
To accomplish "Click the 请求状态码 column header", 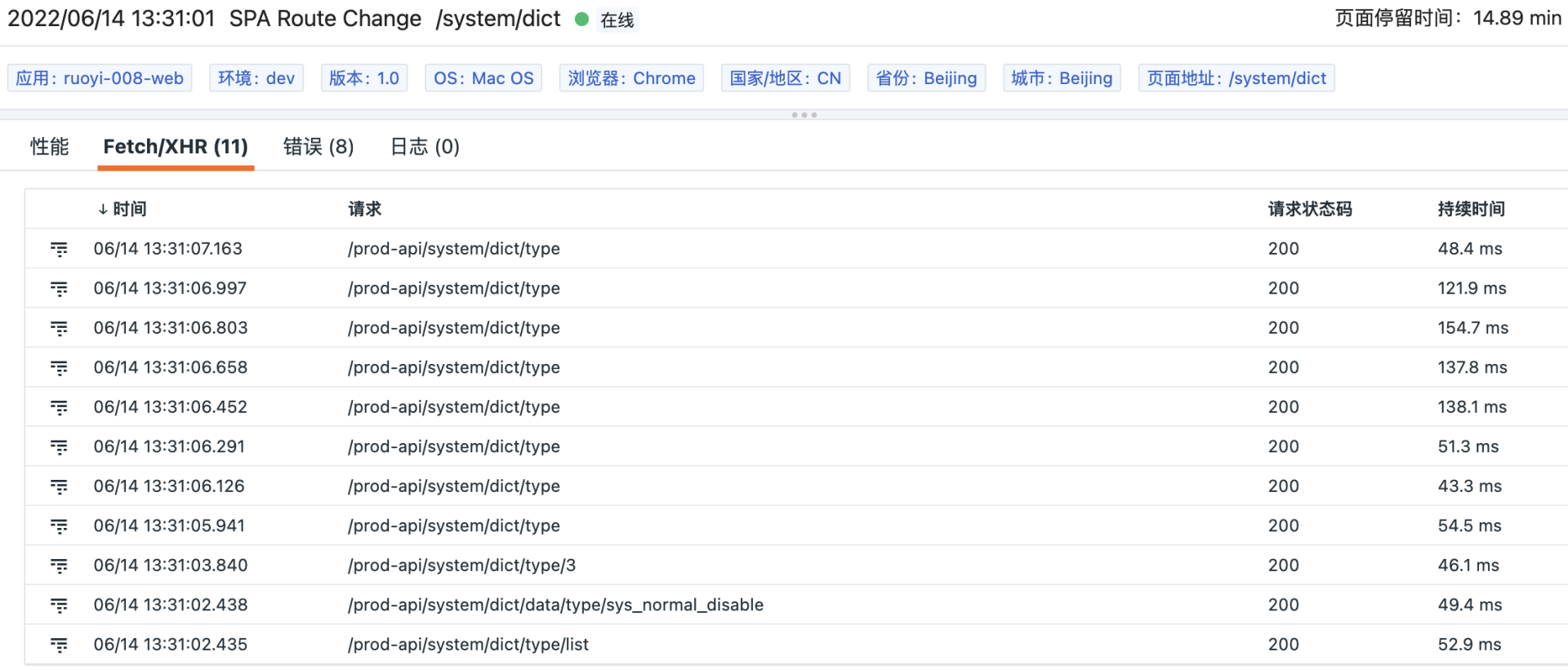I will 1310,209.
